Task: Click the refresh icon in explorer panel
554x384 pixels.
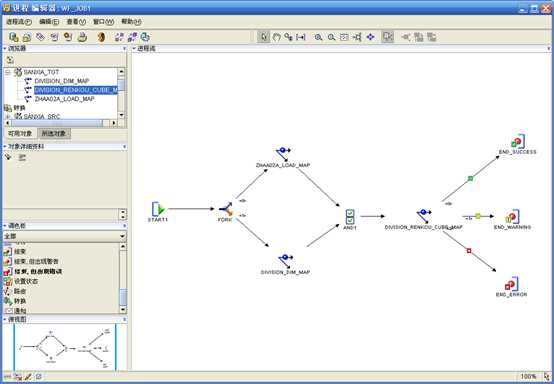Action: click(x=10, y=60)
